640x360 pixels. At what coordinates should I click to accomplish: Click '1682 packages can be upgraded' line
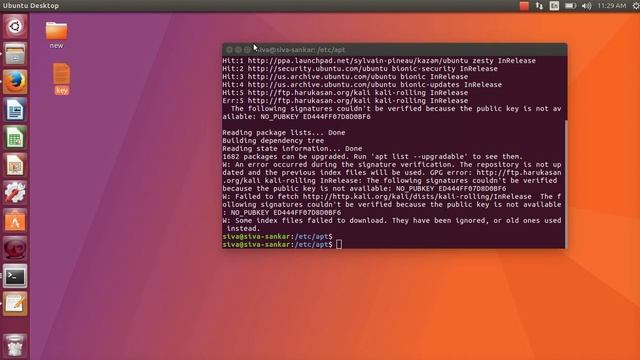[373, 156]
